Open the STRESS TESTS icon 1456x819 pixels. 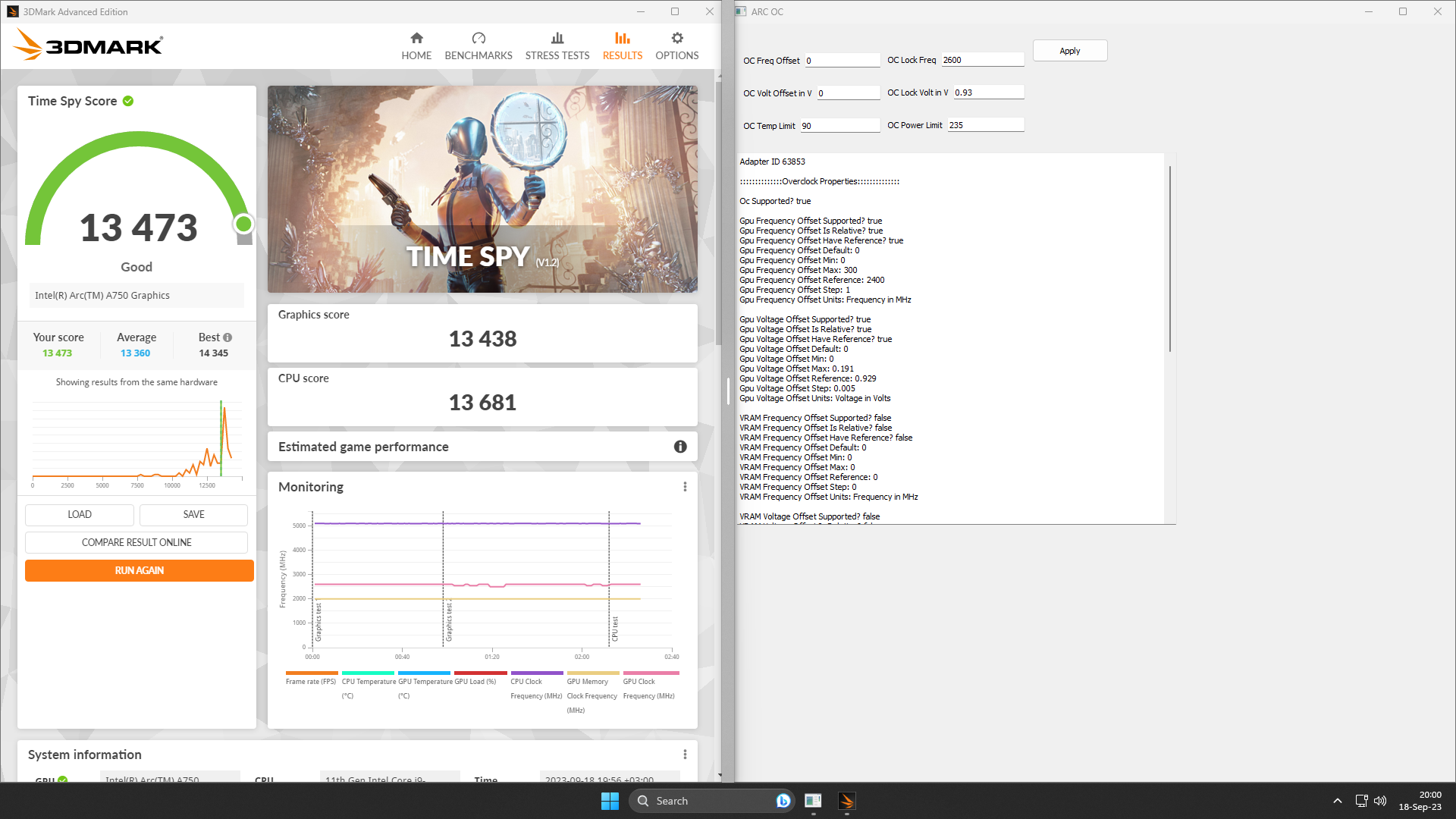pyautogui.click(x=557, y=39)
